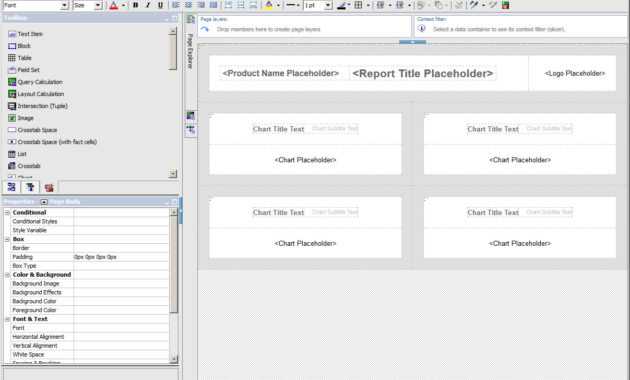Set vertical alignment to bottom
Viewport: 630px width, 380px height.
pyautogui.click(x=253, y=5)
